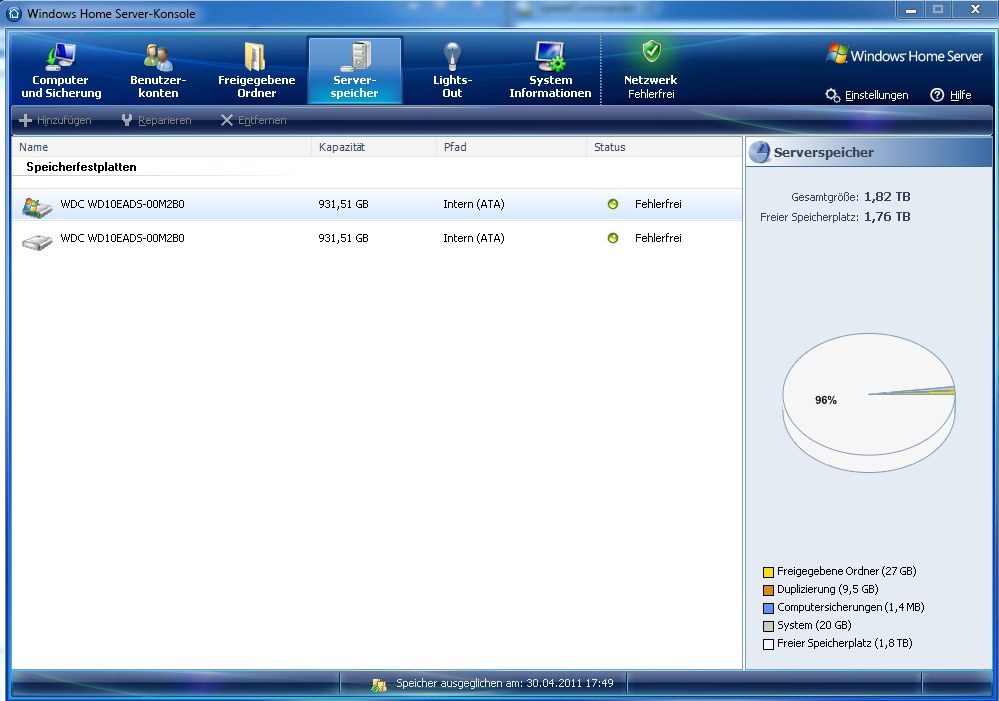
Task: Click Speicher ausgeglichen status bar text
Action: [505, 683]
